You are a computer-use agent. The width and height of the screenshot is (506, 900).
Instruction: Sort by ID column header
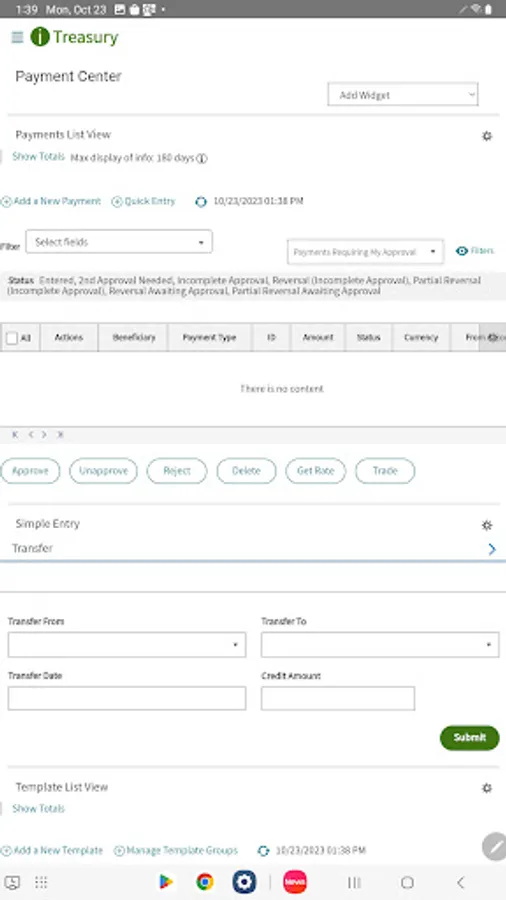click(x=271, y=338)
